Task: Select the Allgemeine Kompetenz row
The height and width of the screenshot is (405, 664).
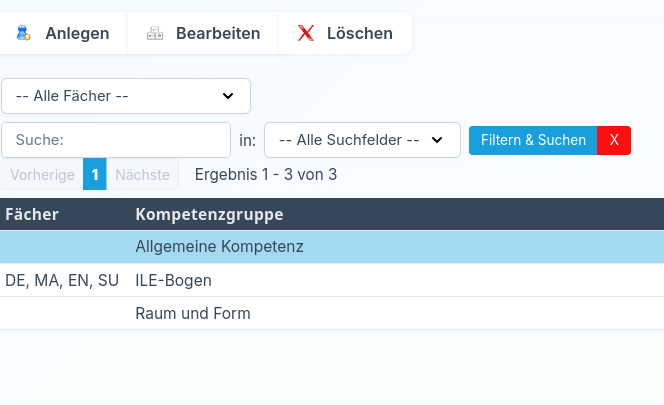Action: (x=219, y=246)
